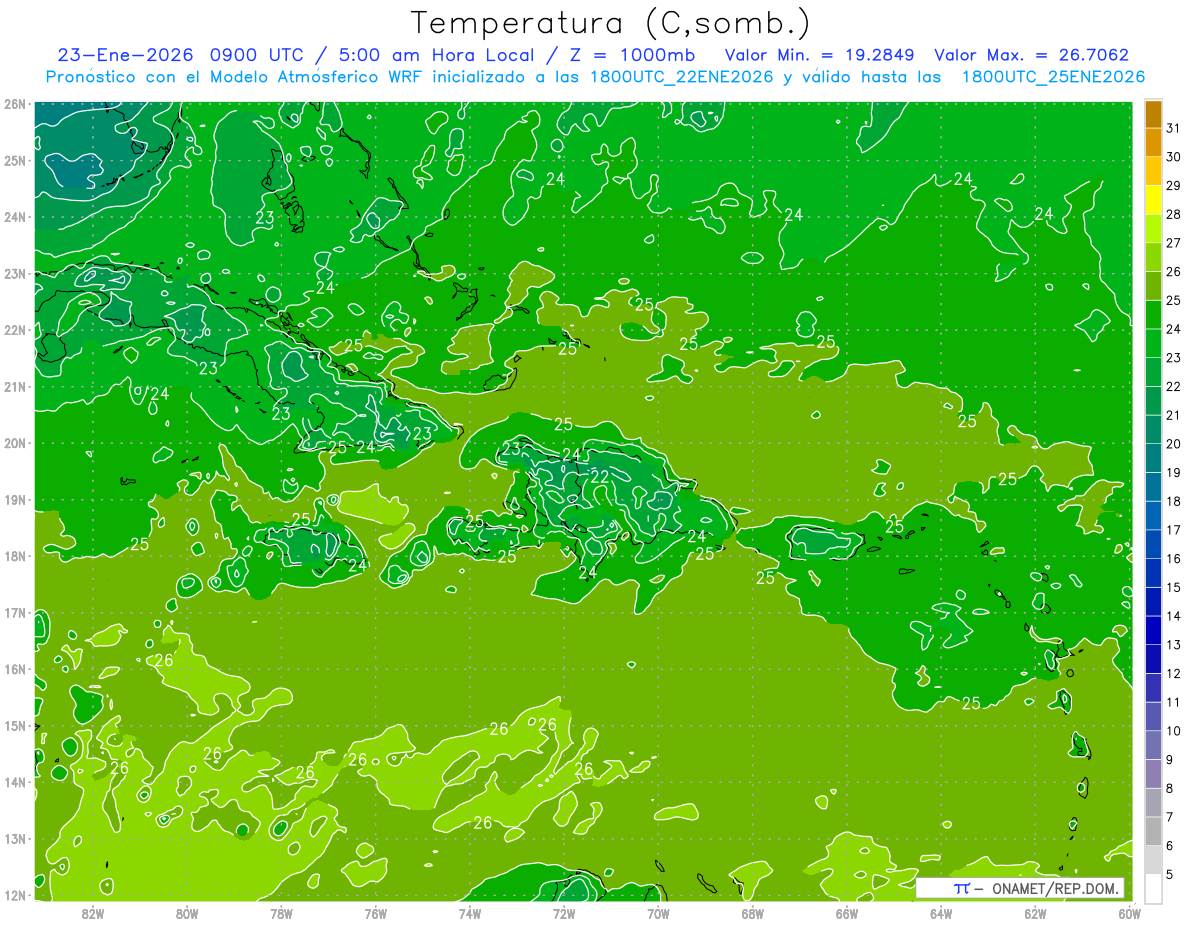1200x927 pixels.
Task: Click the pi logo beside ONAMET label
Action: pyautogui.click(x=961, y=888)
